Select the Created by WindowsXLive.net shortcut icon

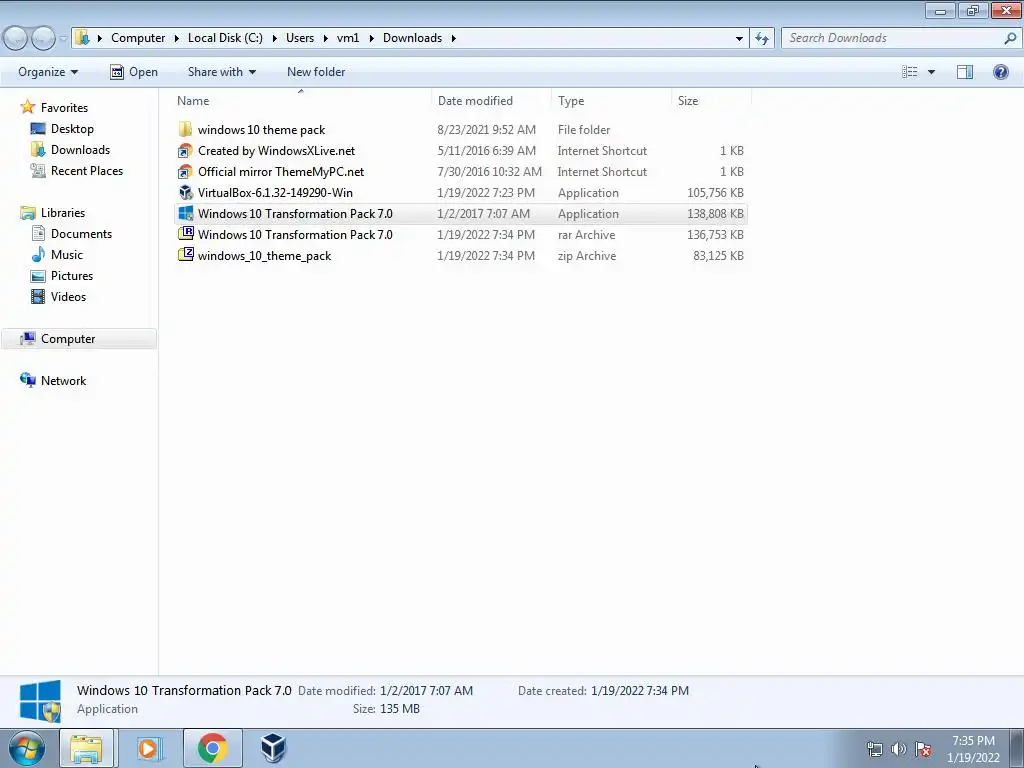(x=185, y=151)
